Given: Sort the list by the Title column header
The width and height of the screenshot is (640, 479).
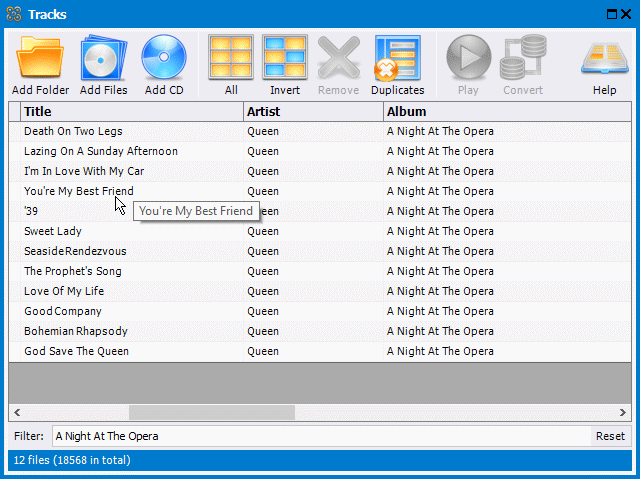Looking at the screenshot, I should click(x=131, y=111).
